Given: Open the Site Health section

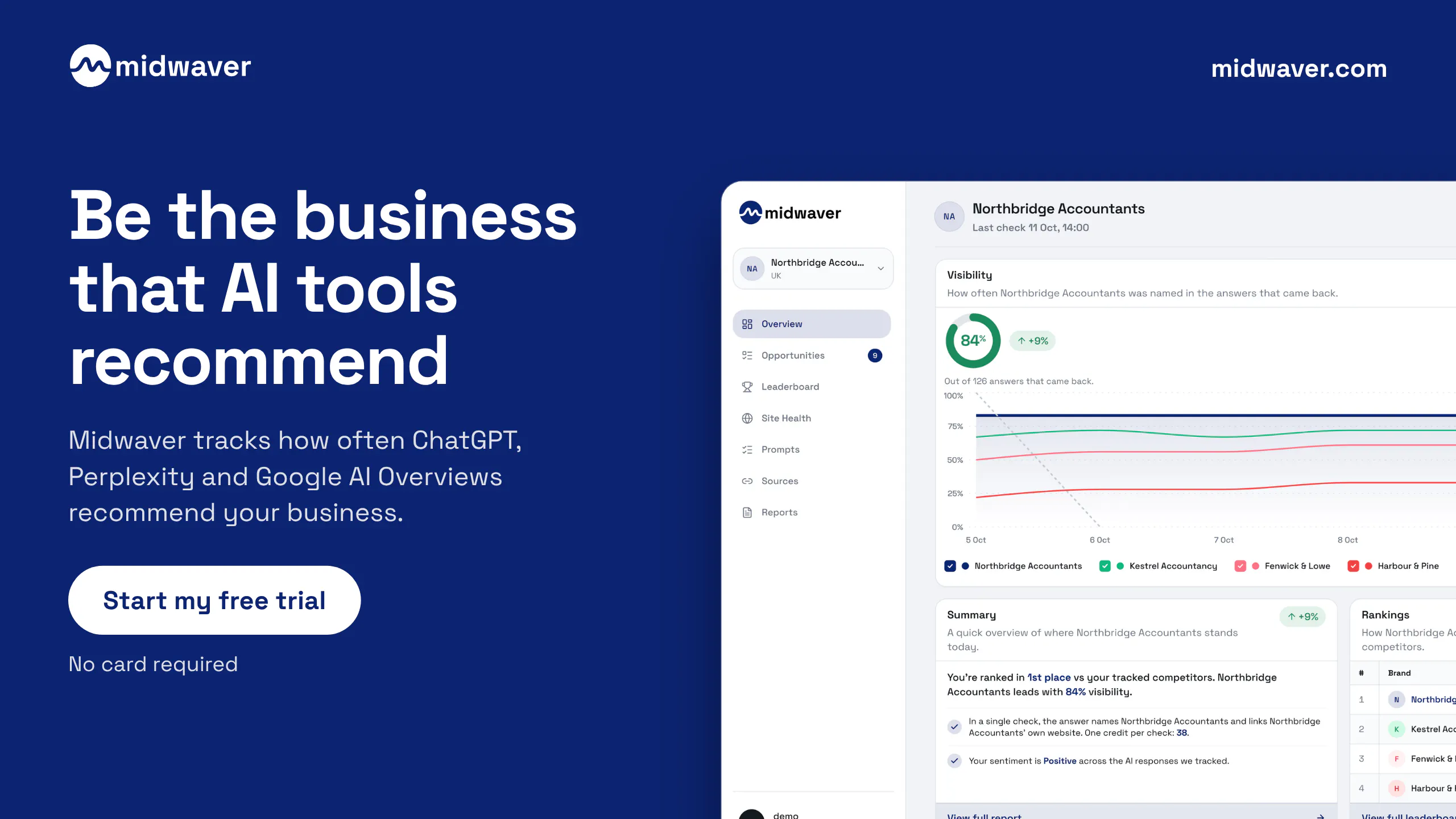Looking at the screenshot, I should pos(812,418).
